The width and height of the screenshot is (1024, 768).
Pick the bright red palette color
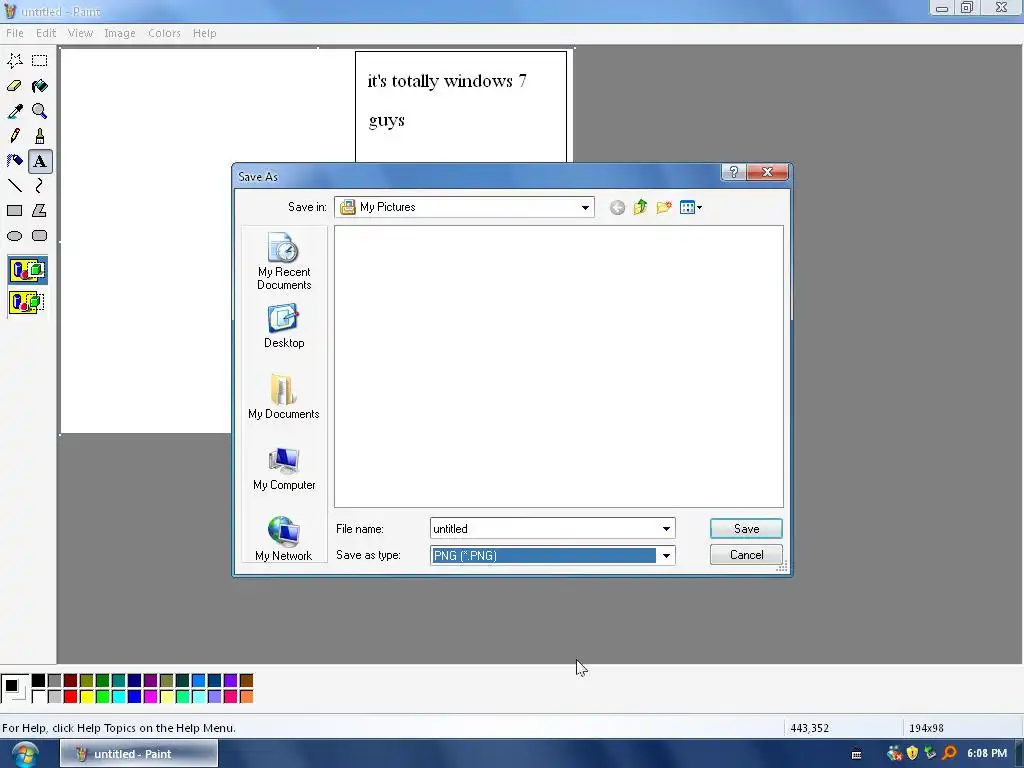[x=71, y=696]
